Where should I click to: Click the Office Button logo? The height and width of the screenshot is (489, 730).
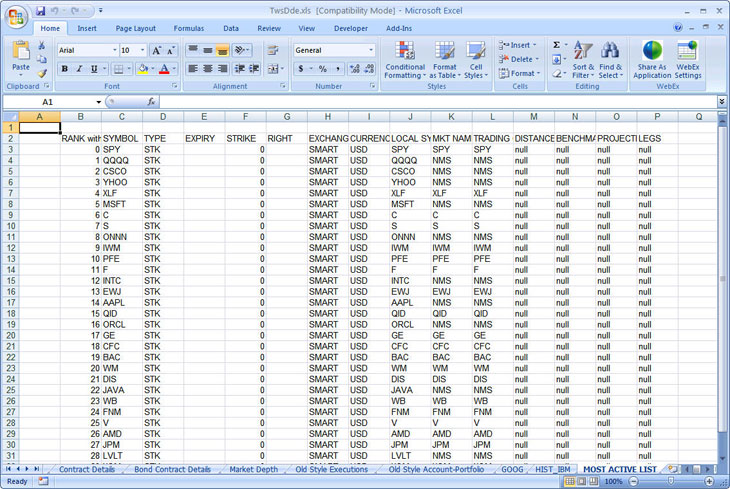16,16
